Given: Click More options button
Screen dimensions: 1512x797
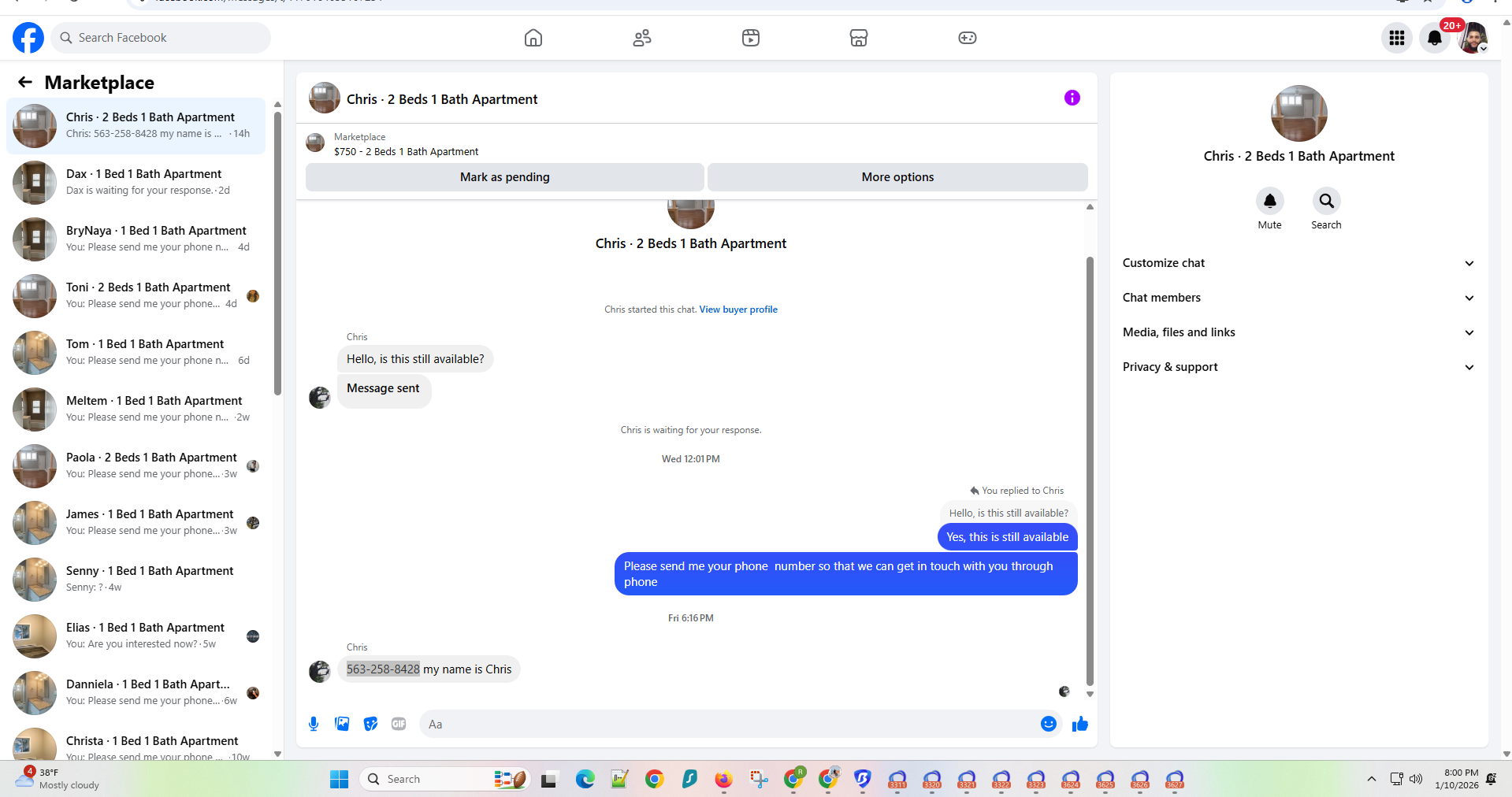Looking at the screenshot, I should point(897,177).
